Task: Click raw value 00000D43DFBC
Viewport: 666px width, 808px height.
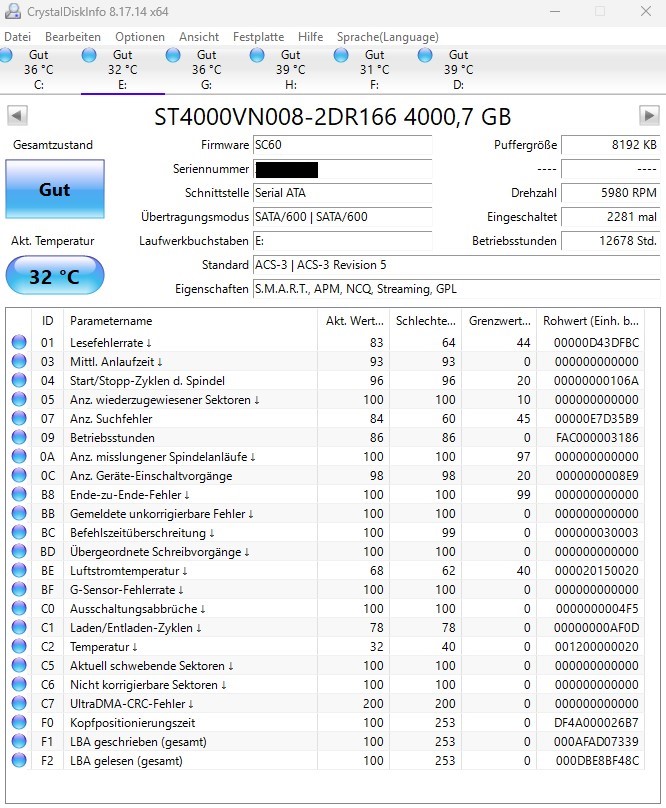Action: coord(596,343)
